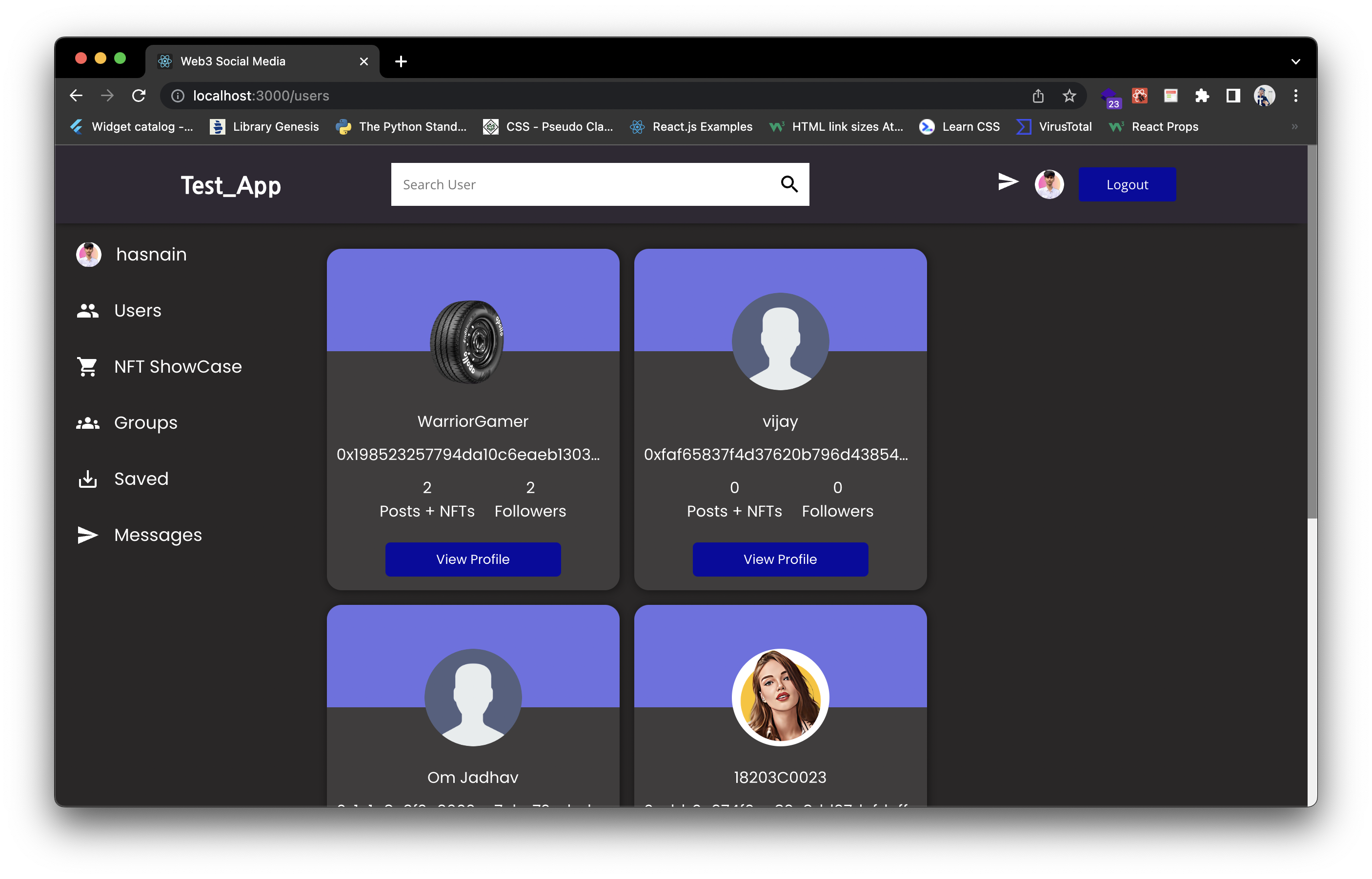Screen dimensions: 1372x879
Task: Select the Web3 Social Media tab
Action: tap(233, 61)
